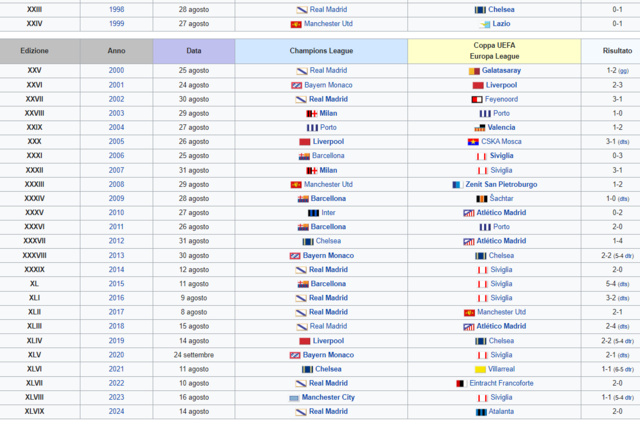Click the Šachtar flag icon
This screenshot has height=429, width=640.
[x=482, y=199]
